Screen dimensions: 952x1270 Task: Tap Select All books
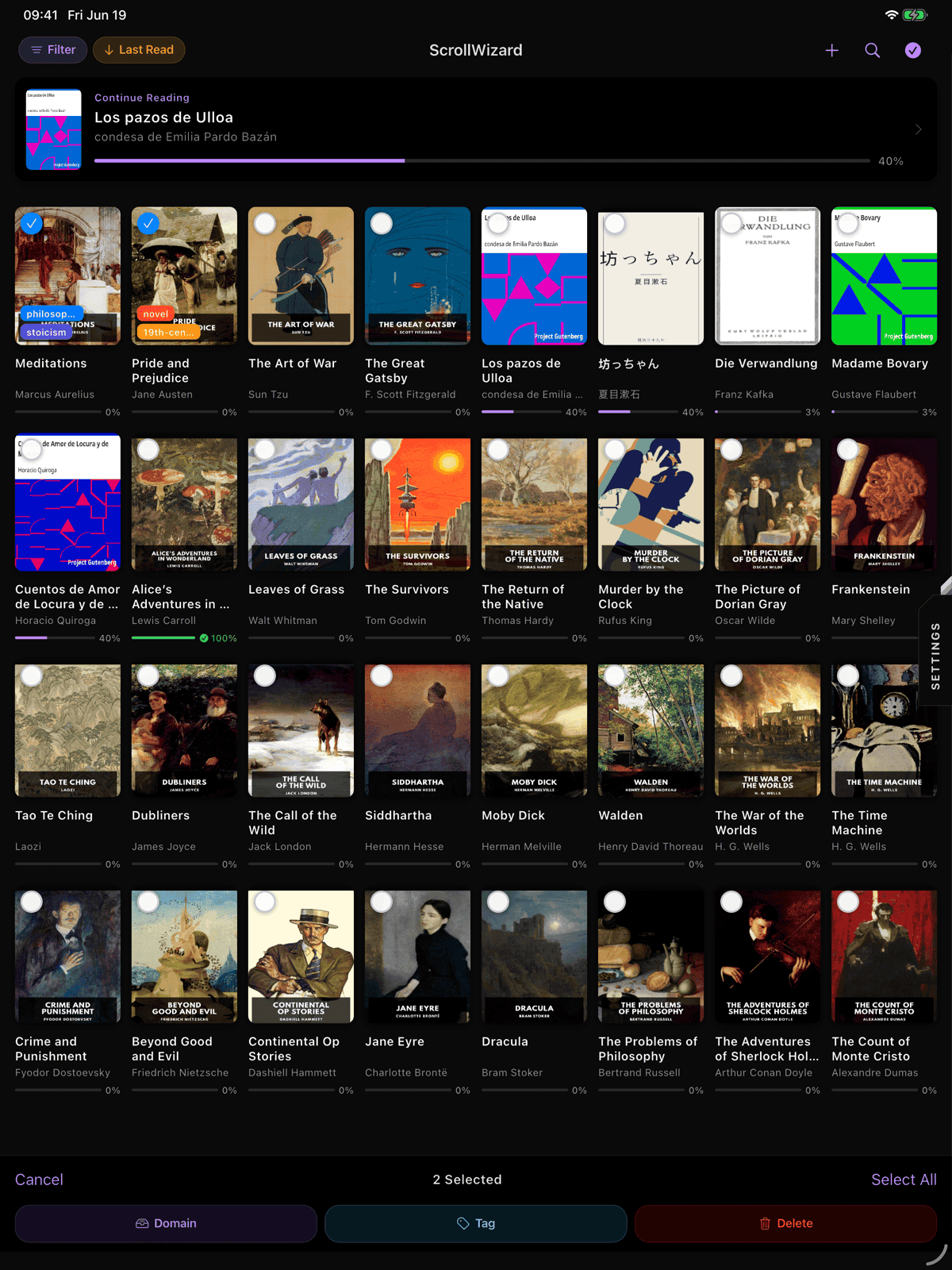click(904, 1180)
